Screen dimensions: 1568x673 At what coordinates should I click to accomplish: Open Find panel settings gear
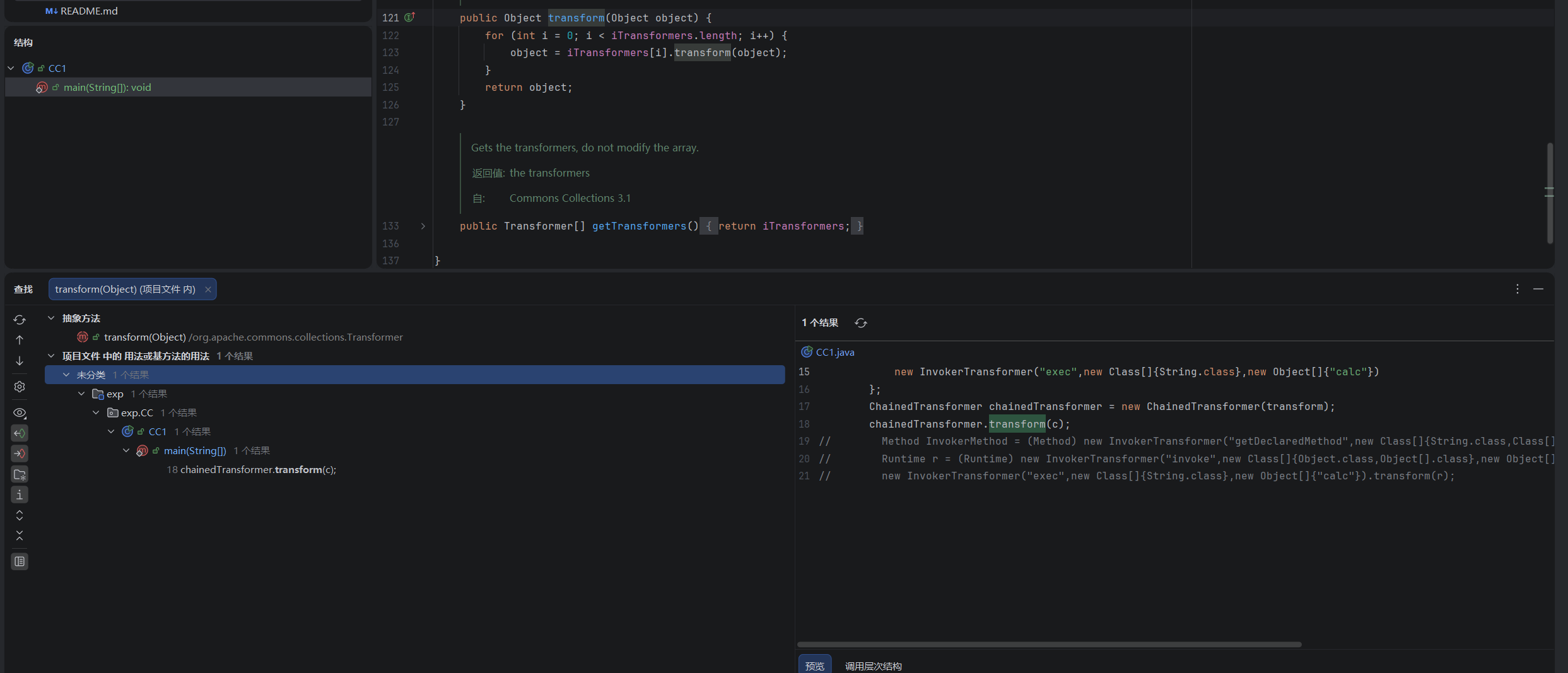(20, 387)
